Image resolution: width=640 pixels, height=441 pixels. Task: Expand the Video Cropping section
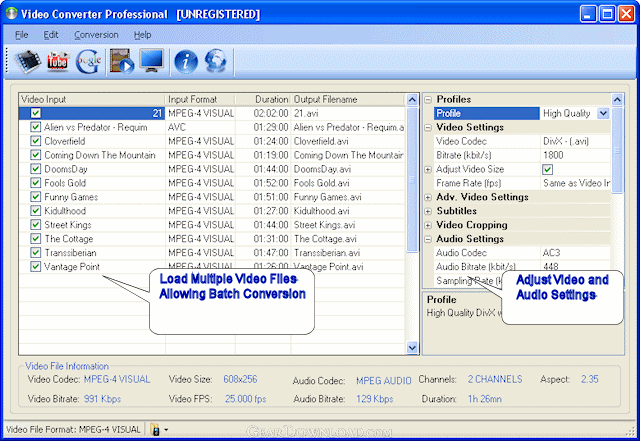tap(428, 225)
